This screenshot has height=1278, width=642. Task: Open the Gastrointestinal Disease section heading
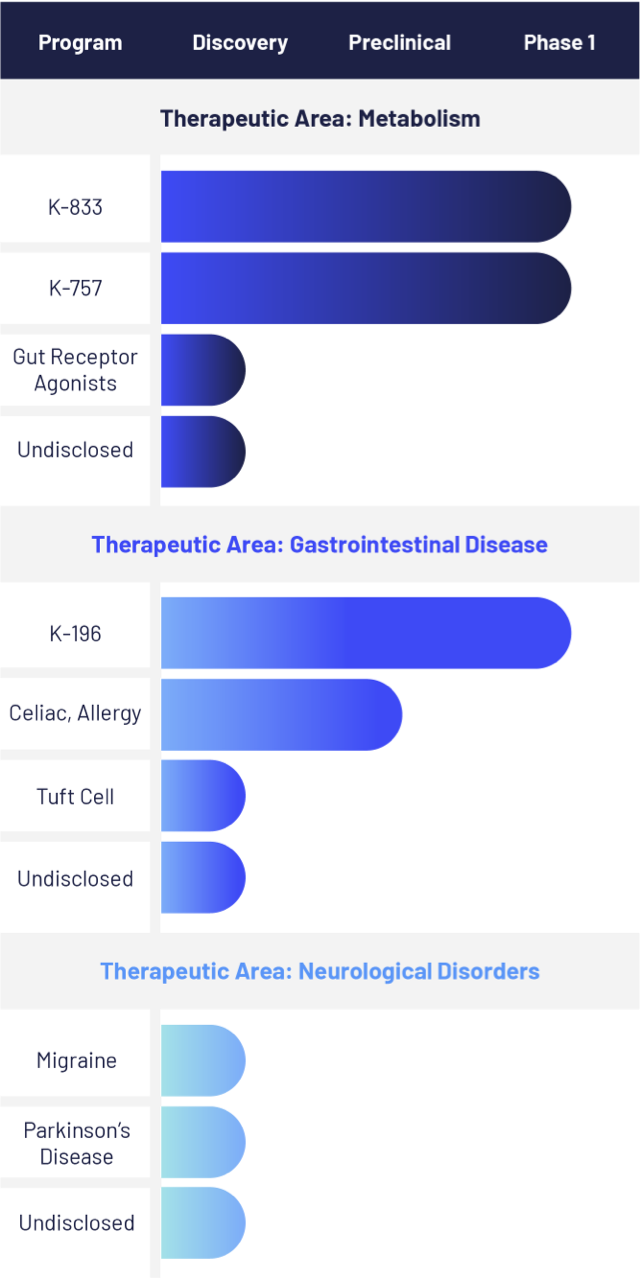(x=320, y=545)
